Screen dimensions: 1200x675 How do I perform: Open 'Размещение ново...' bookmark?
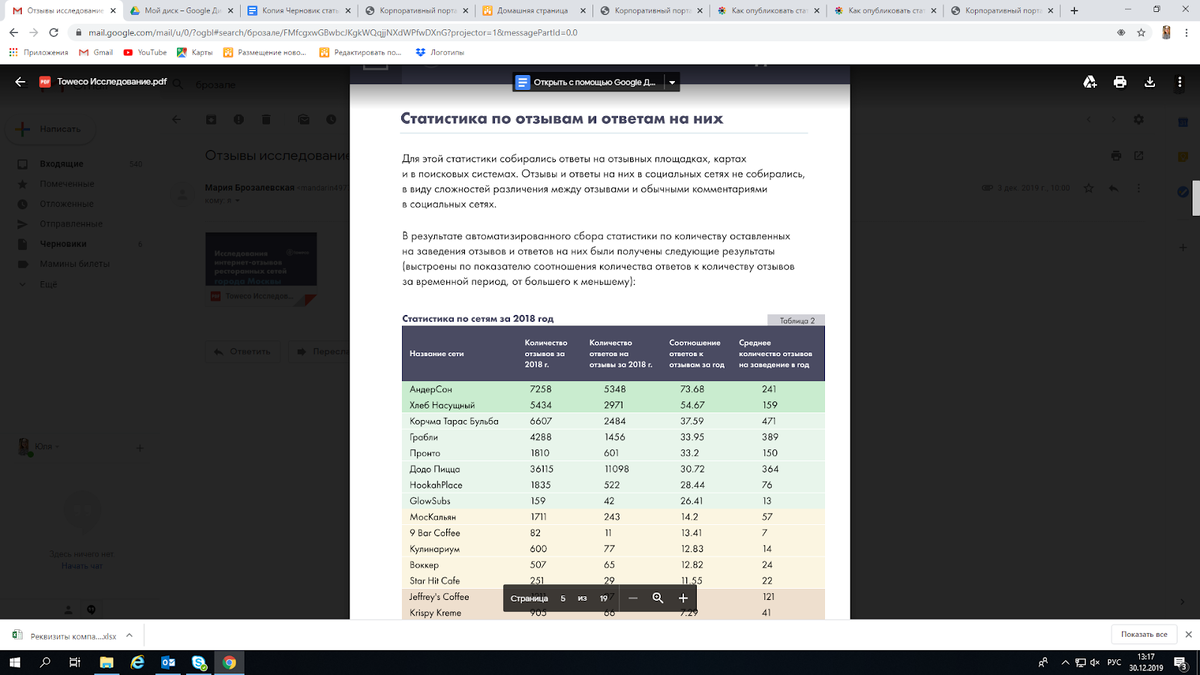(264, 52)
